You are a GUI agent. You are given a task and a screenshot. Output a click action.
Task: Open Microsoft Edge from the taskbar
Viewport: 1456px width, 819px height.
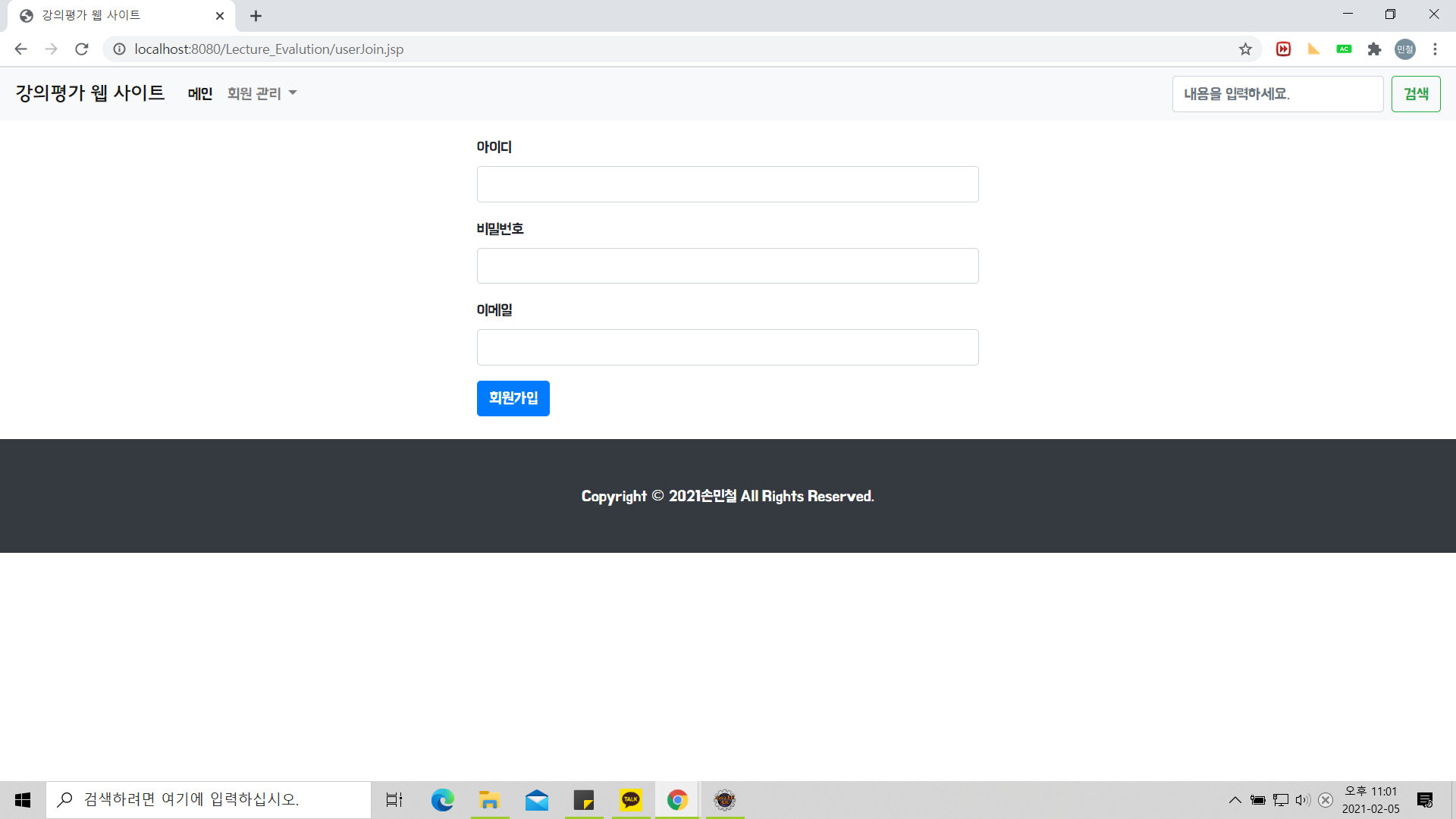click(442, 800)
